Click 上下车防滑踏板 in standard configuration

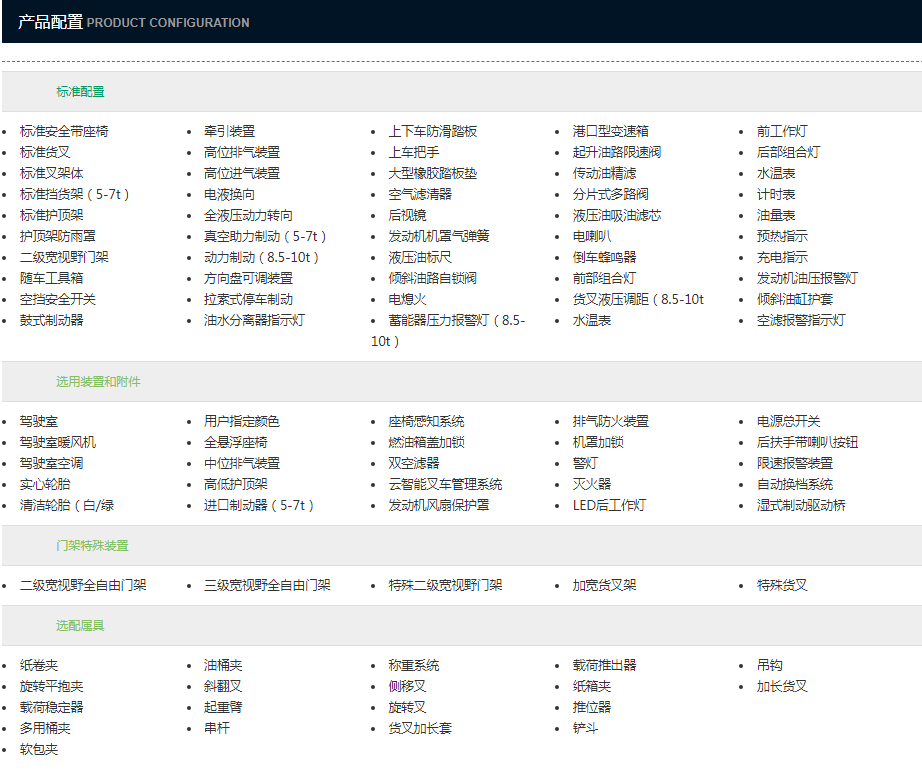(432, 131)
